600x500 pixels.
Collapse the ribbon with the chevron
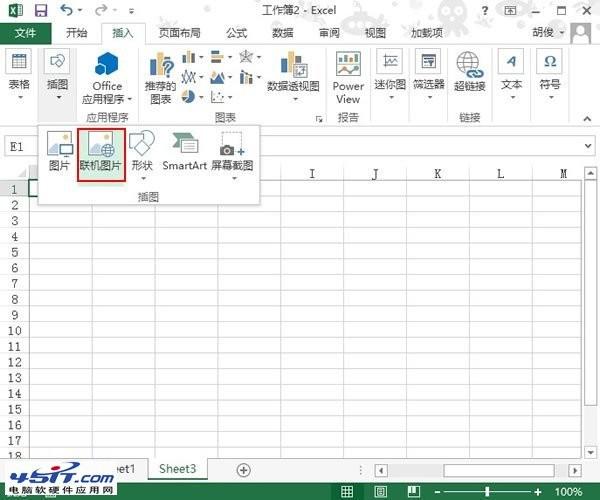[x=587, y=119]
